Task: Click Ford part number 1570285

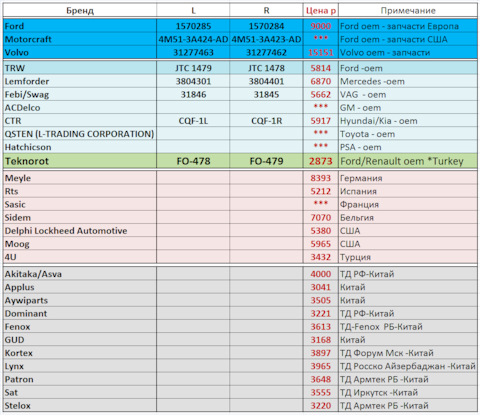Action: click(x=193, y=26)
